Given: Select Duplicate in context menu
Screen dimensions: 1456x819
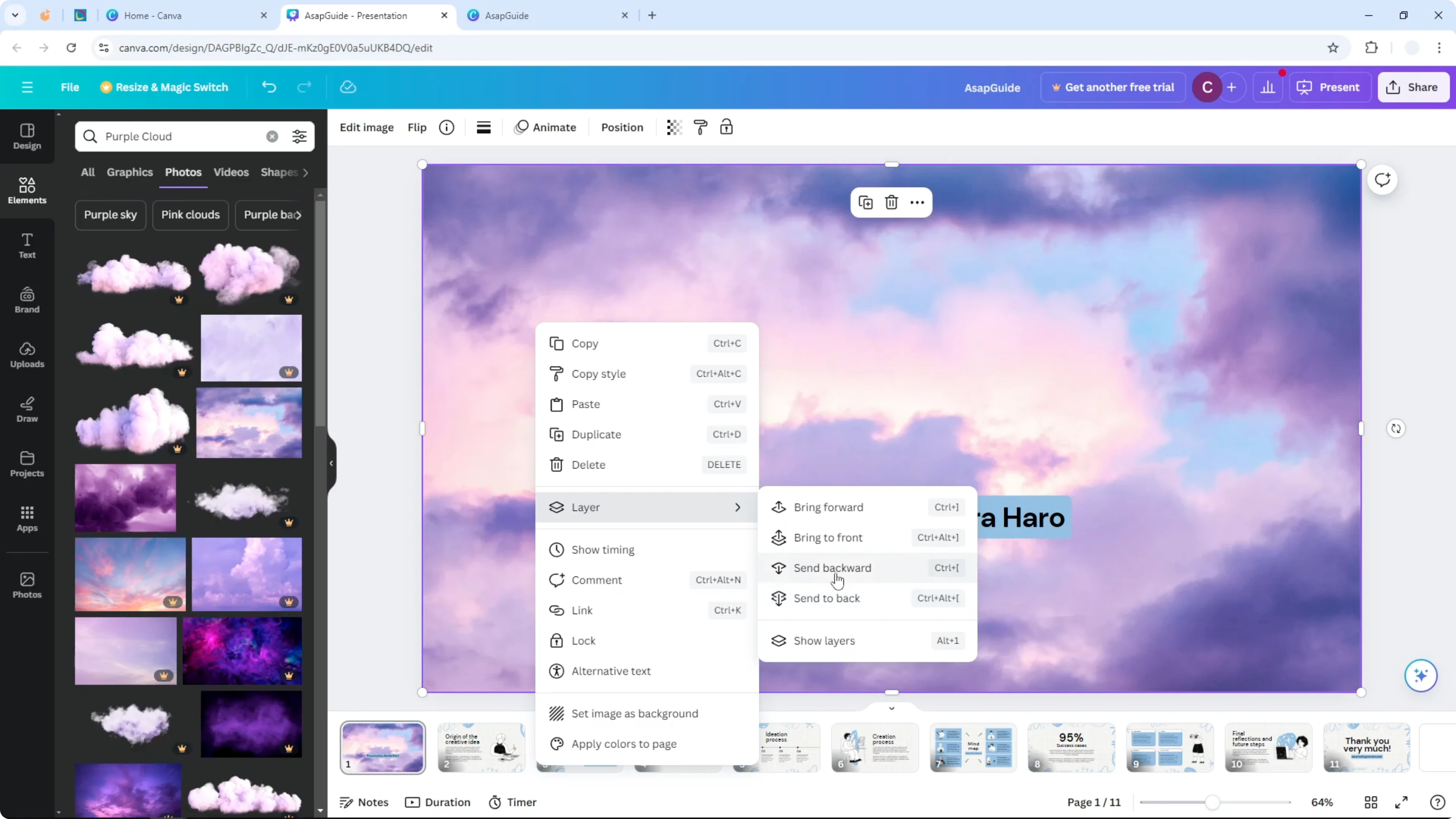Looking at the screenshot, I should click(647, 434).
